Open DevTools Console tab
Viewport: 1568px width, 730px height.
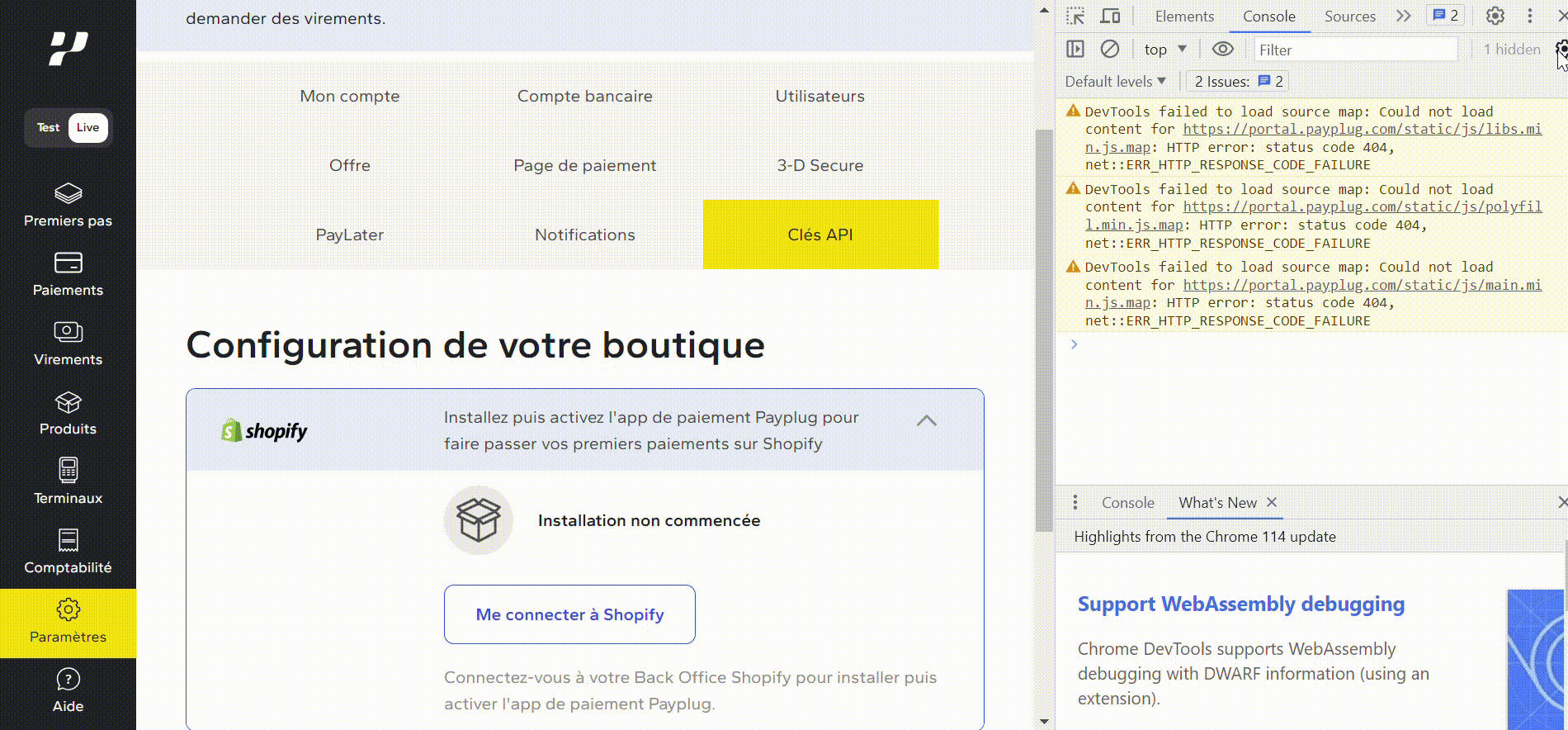pos(1269,17)
